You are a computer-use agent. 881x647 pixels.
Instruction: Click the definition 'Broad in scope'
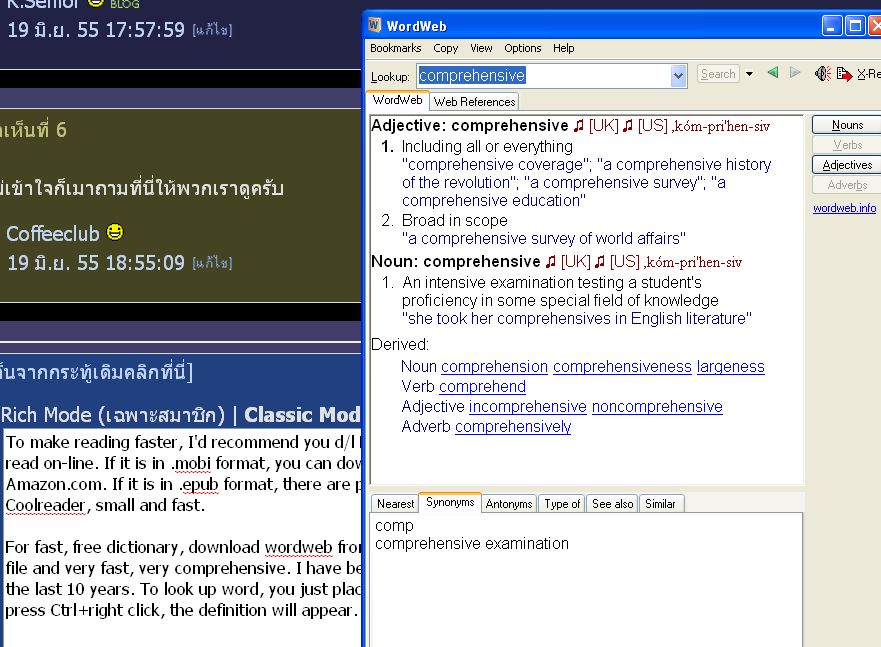tap(455, 220)
